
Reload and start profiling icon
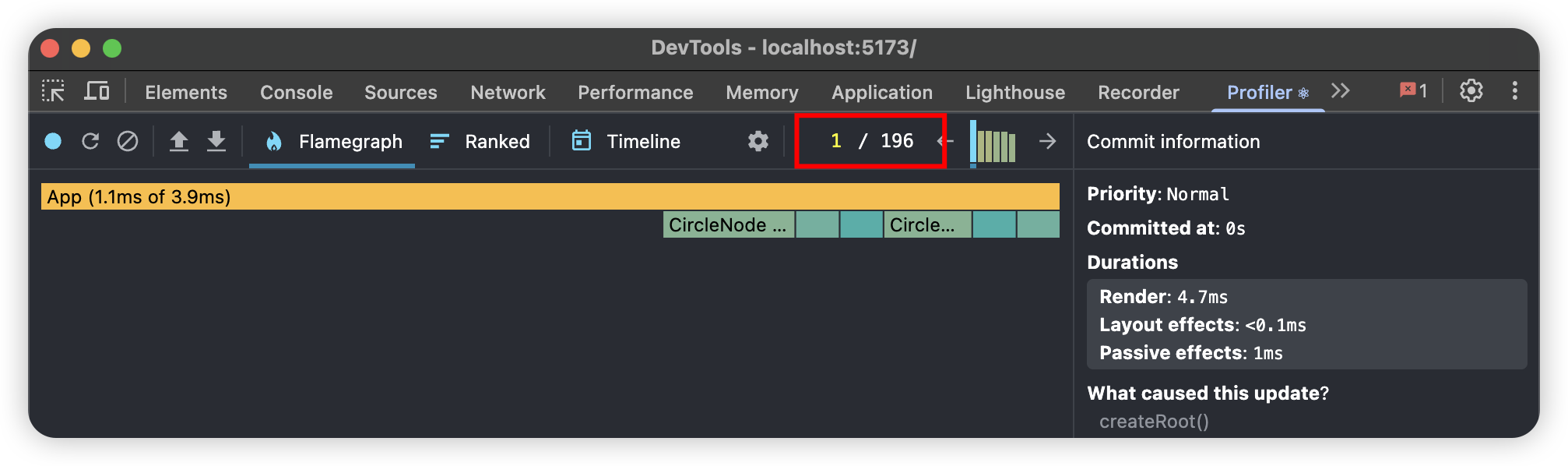coord(90,141)
